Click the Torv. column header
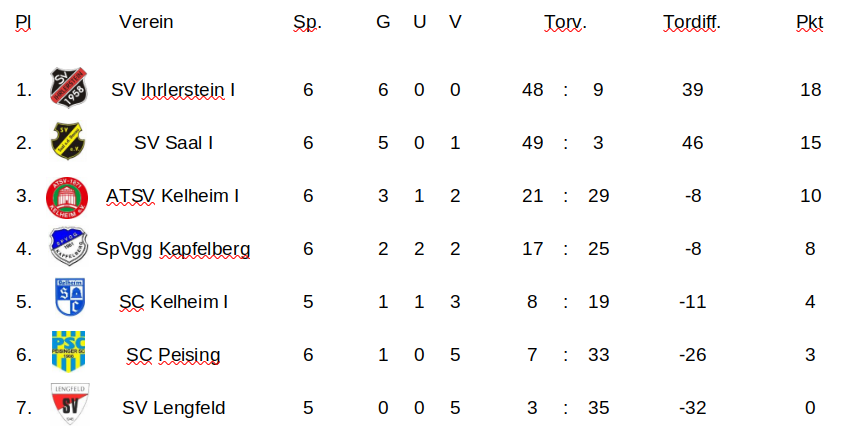Image resolution: width=858 pixels, height=430 pixels. click(565, 22)
